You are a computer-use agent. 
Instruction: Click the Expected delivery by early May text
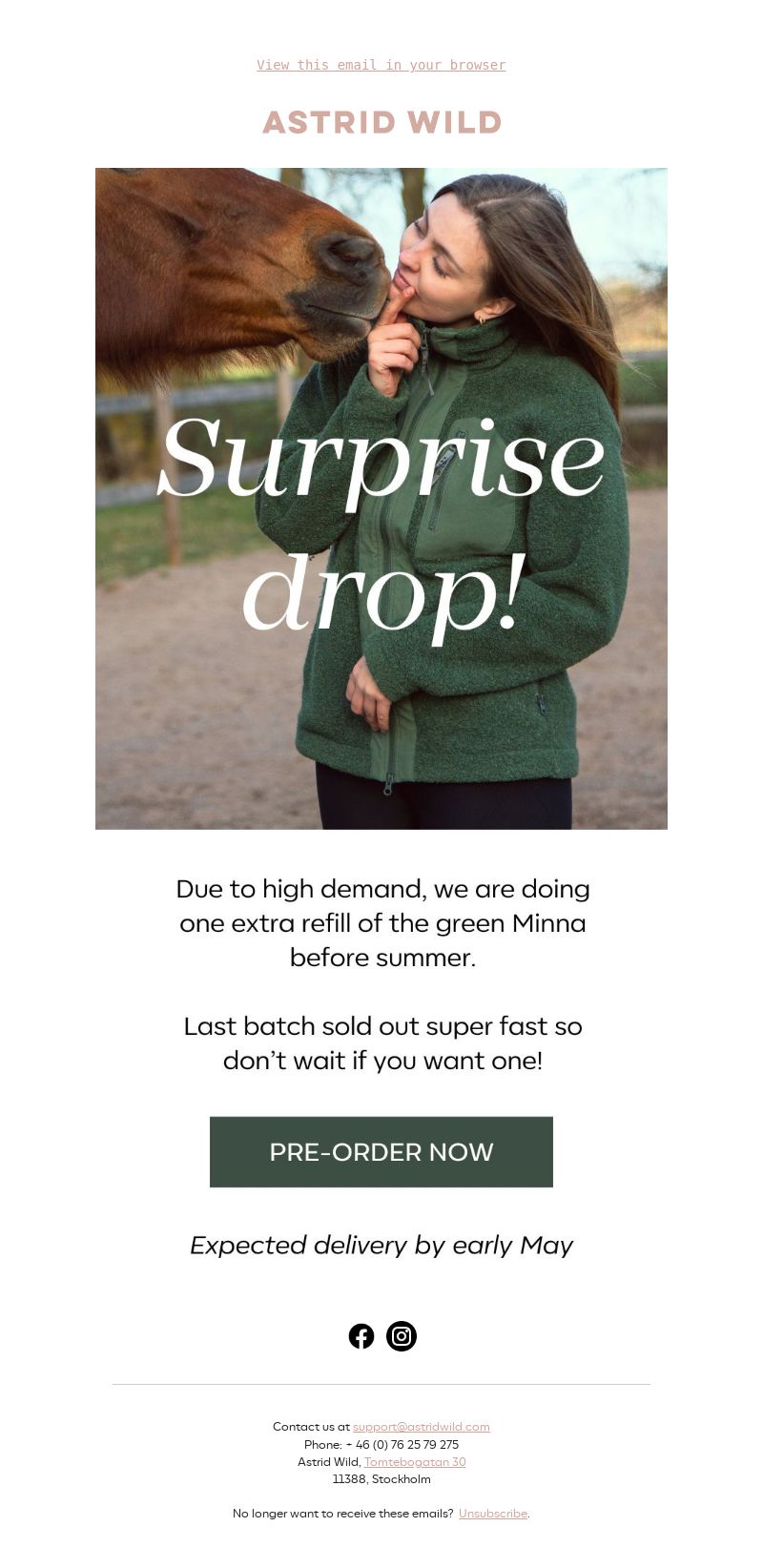(381, 1246)
